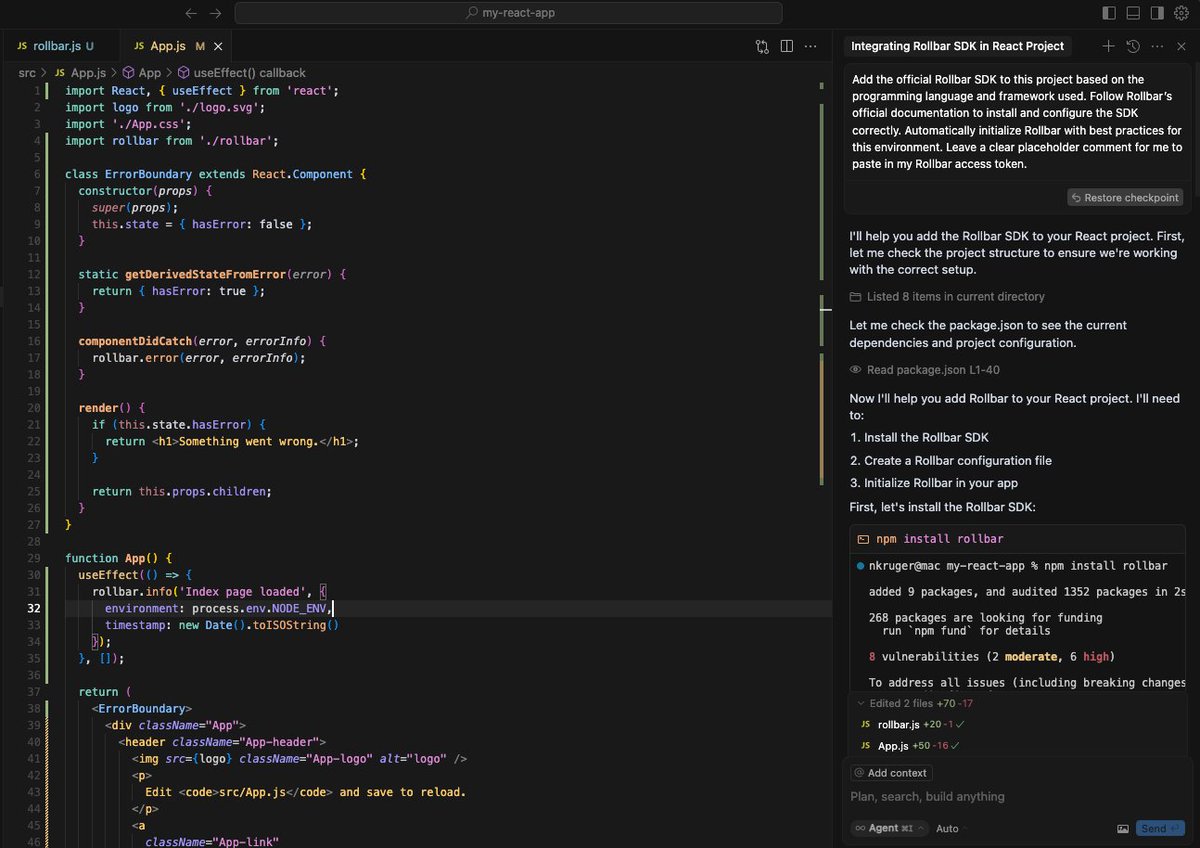Click the accept checkmark beside rollbar.js +20 -1

click(958, 724)
